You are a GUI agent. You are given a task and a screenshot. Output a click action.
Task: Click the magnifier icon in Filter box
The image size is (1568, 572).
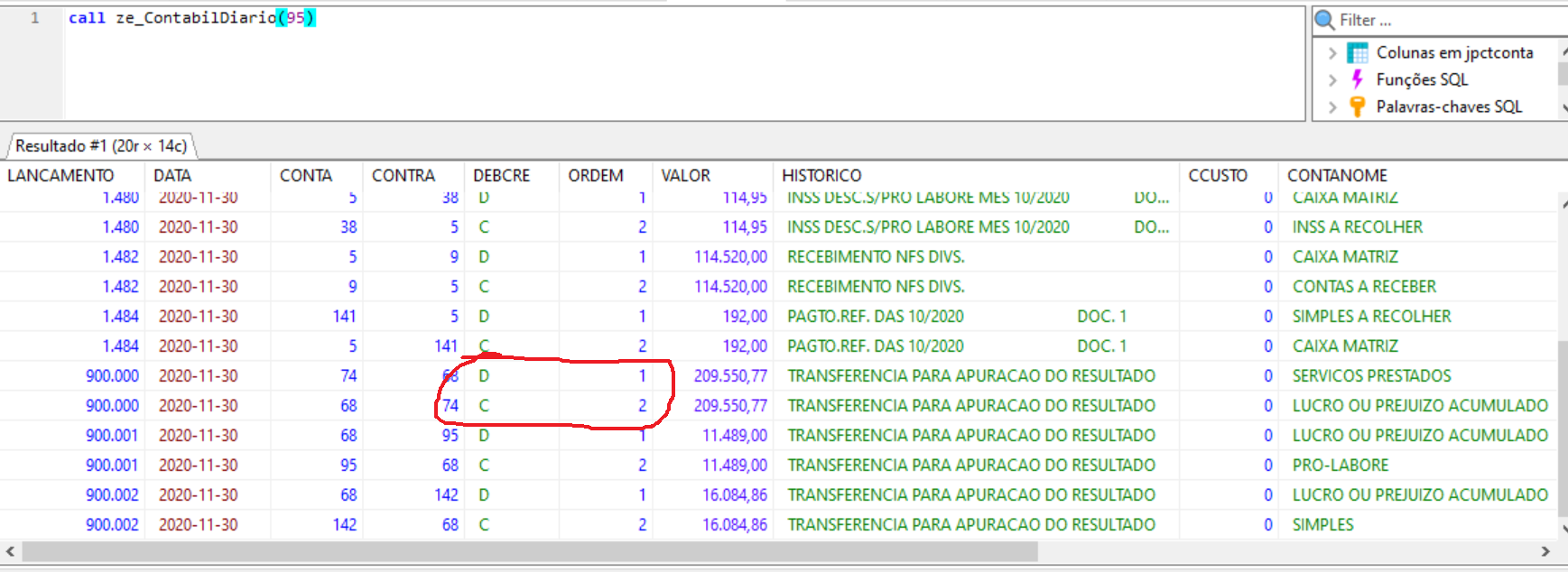tap(1324, 20)
